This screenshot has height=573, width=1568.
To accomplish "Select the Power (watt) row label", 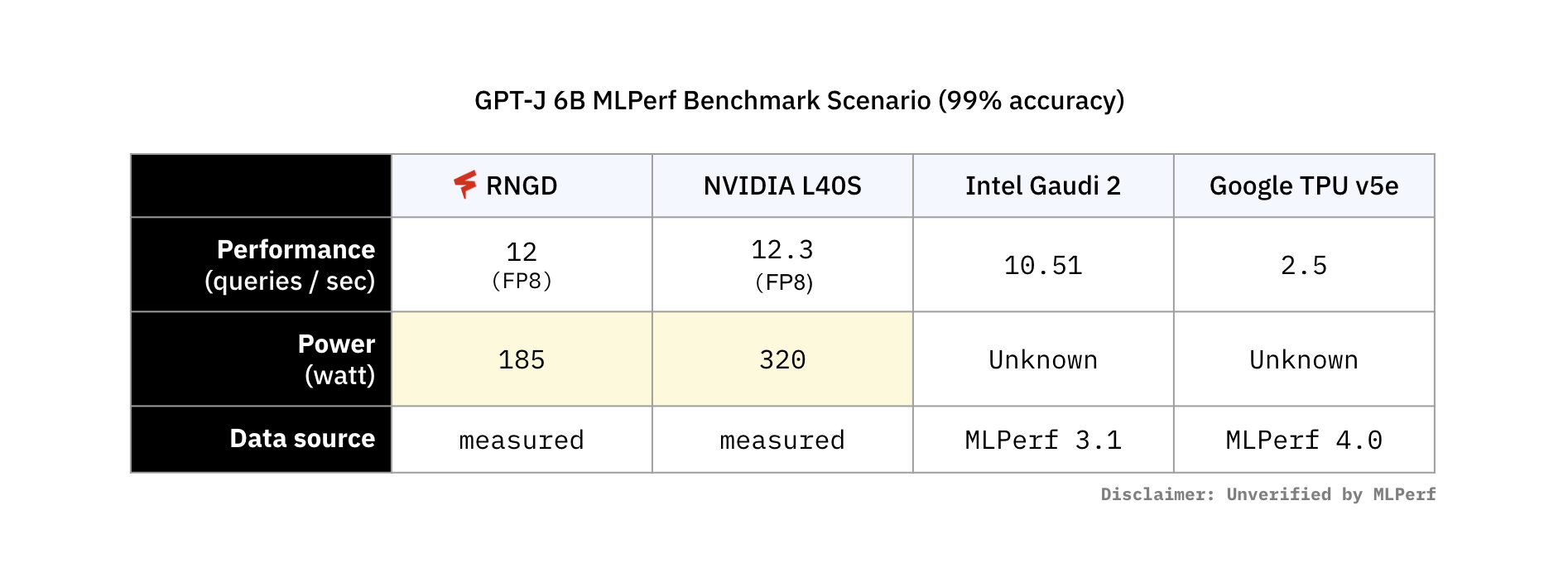I will 336,359.
